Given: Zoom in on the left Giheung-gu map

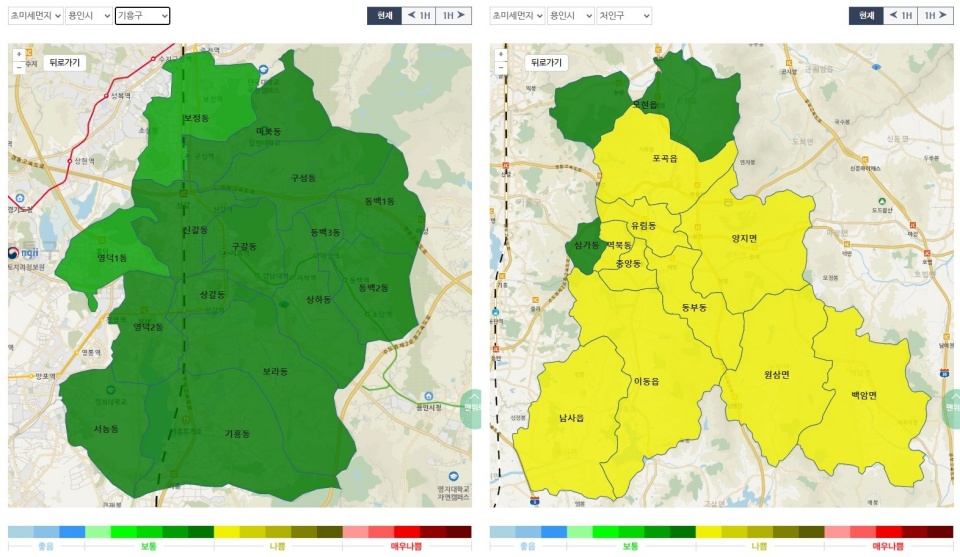Looking at the screenshot, I should (18, 54).
